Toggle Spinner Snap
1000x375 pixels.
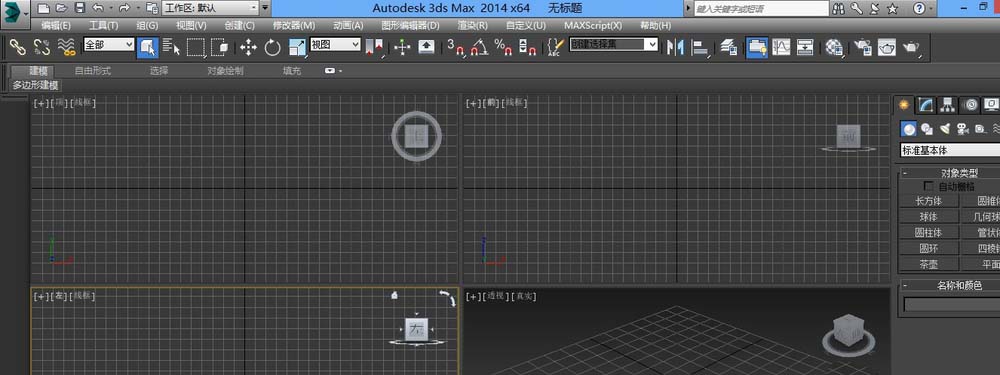tap(527, 47)
